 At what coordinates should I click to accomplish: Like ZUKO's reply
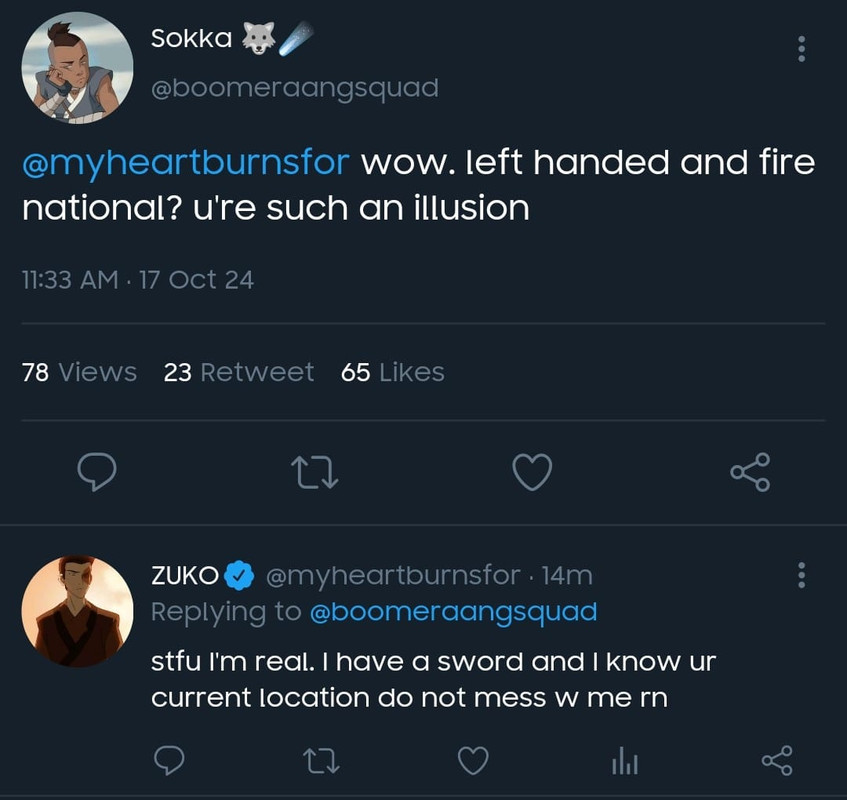click(x=472, y=761)
